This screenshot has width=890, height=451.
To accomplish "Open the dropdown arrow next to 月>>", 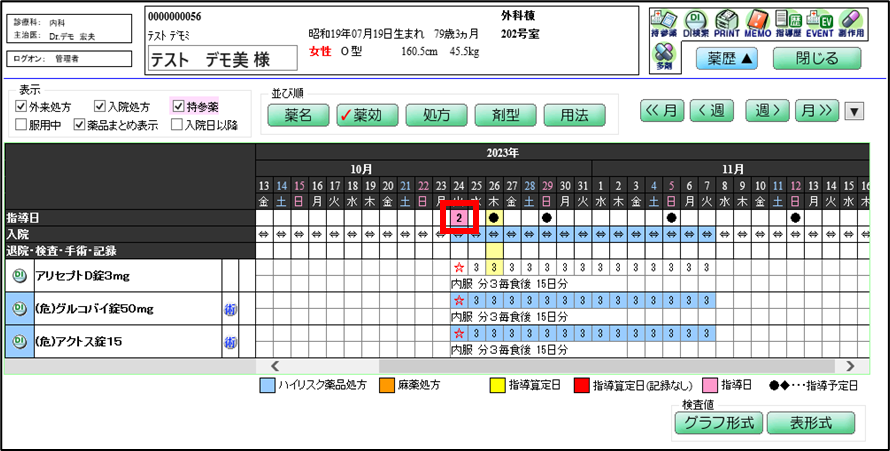I will [x=853, y=111].
